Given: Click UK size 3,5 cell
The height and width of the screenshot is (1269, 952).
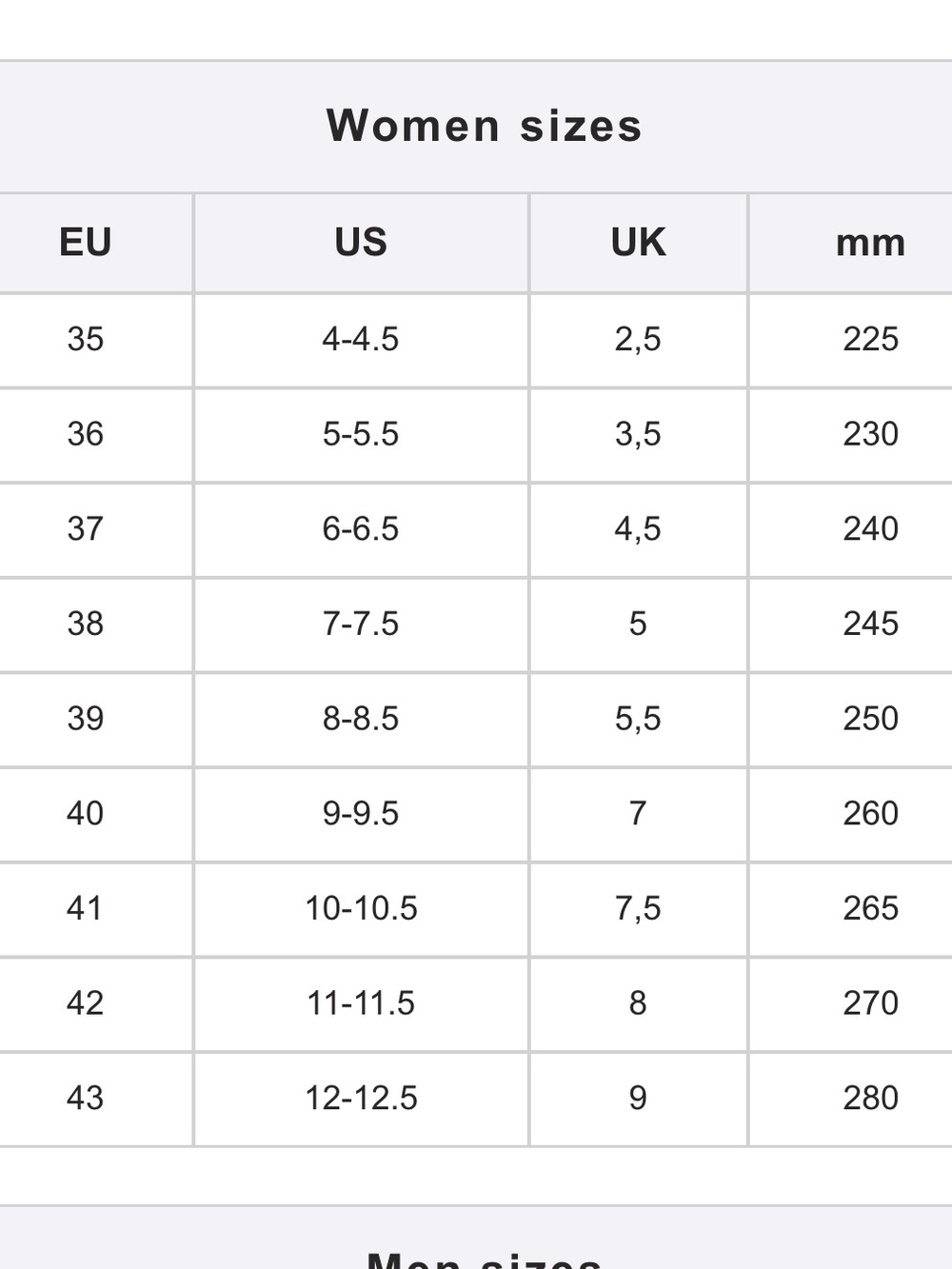Looking at the screenshot, I should tap(638, 434).
